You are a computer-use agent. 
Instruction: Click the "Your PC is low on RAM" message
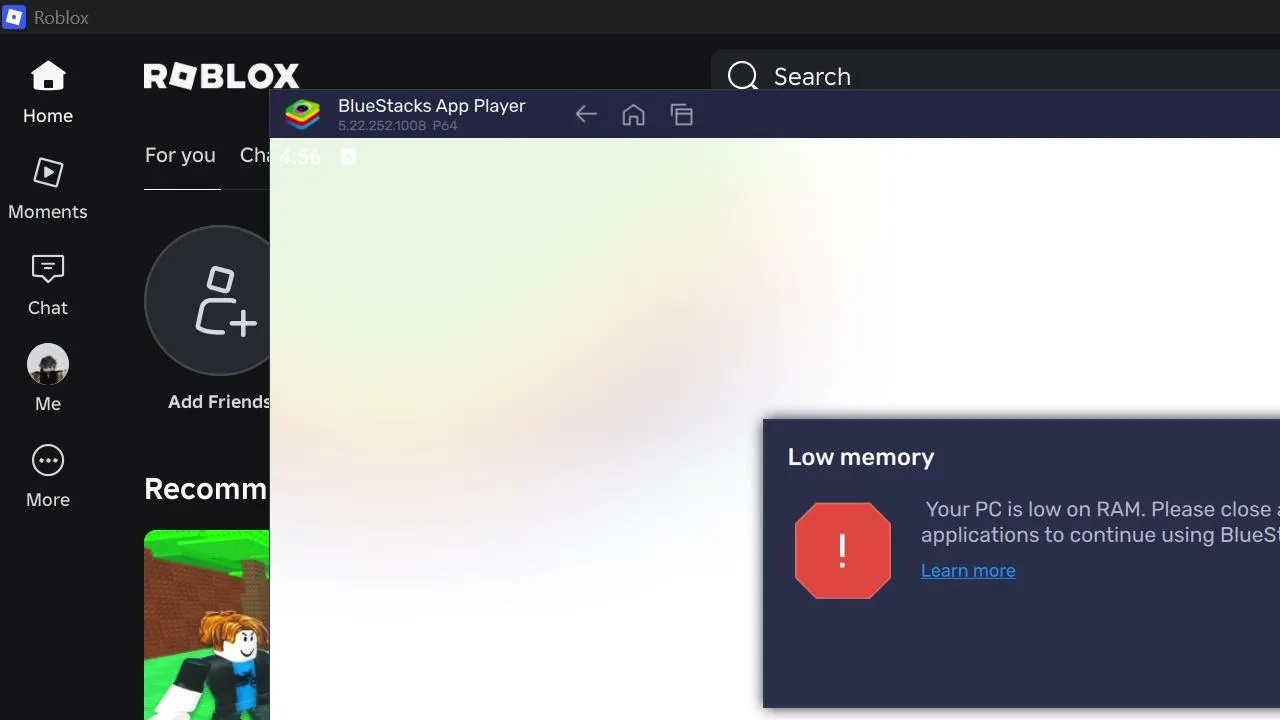1100,522
